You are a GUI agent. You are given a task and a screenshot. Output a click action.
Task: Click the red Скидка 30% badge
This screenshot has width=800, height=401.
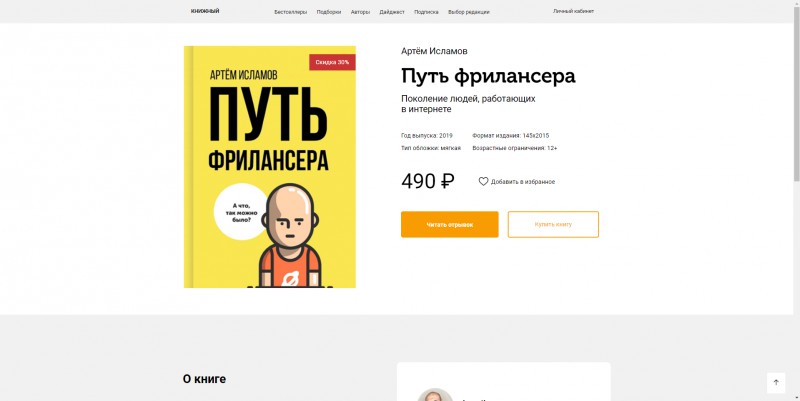coord(332,62)
